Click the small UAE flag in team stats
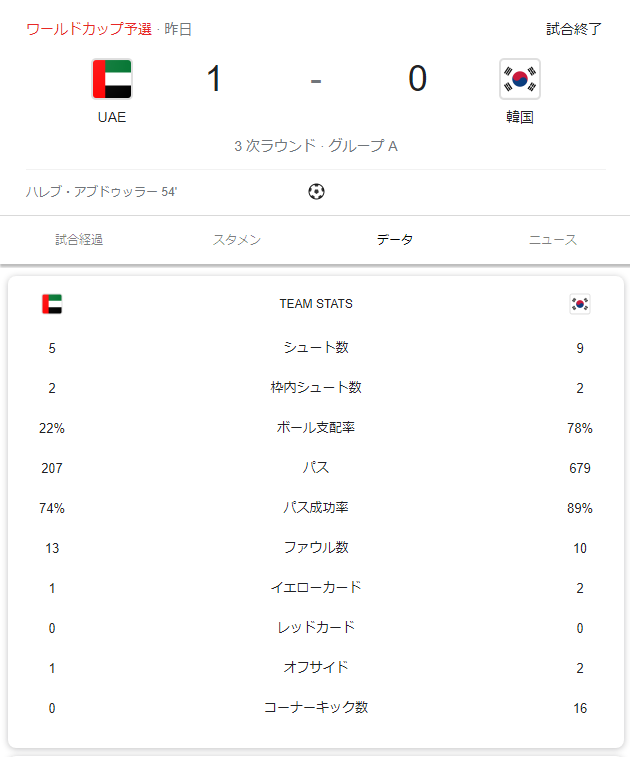 coord(52,304)
